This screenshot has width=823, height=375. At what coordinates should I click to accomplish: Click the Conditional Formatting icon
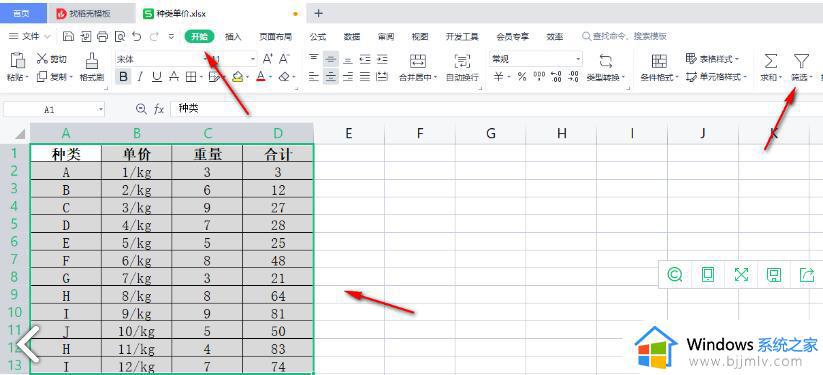[659, 61]
